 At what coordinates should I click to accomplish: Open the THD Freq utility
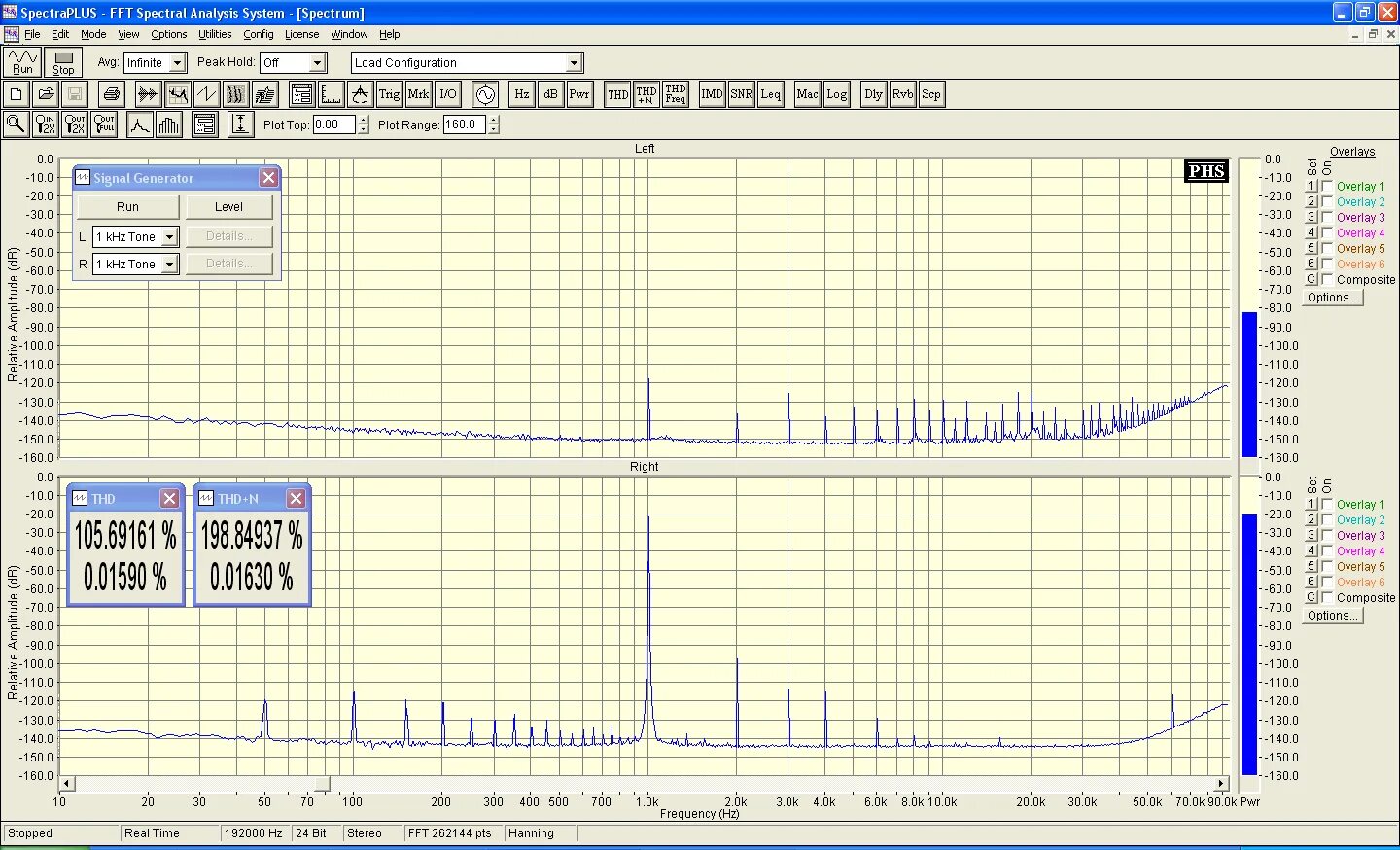tap(675, 94)
